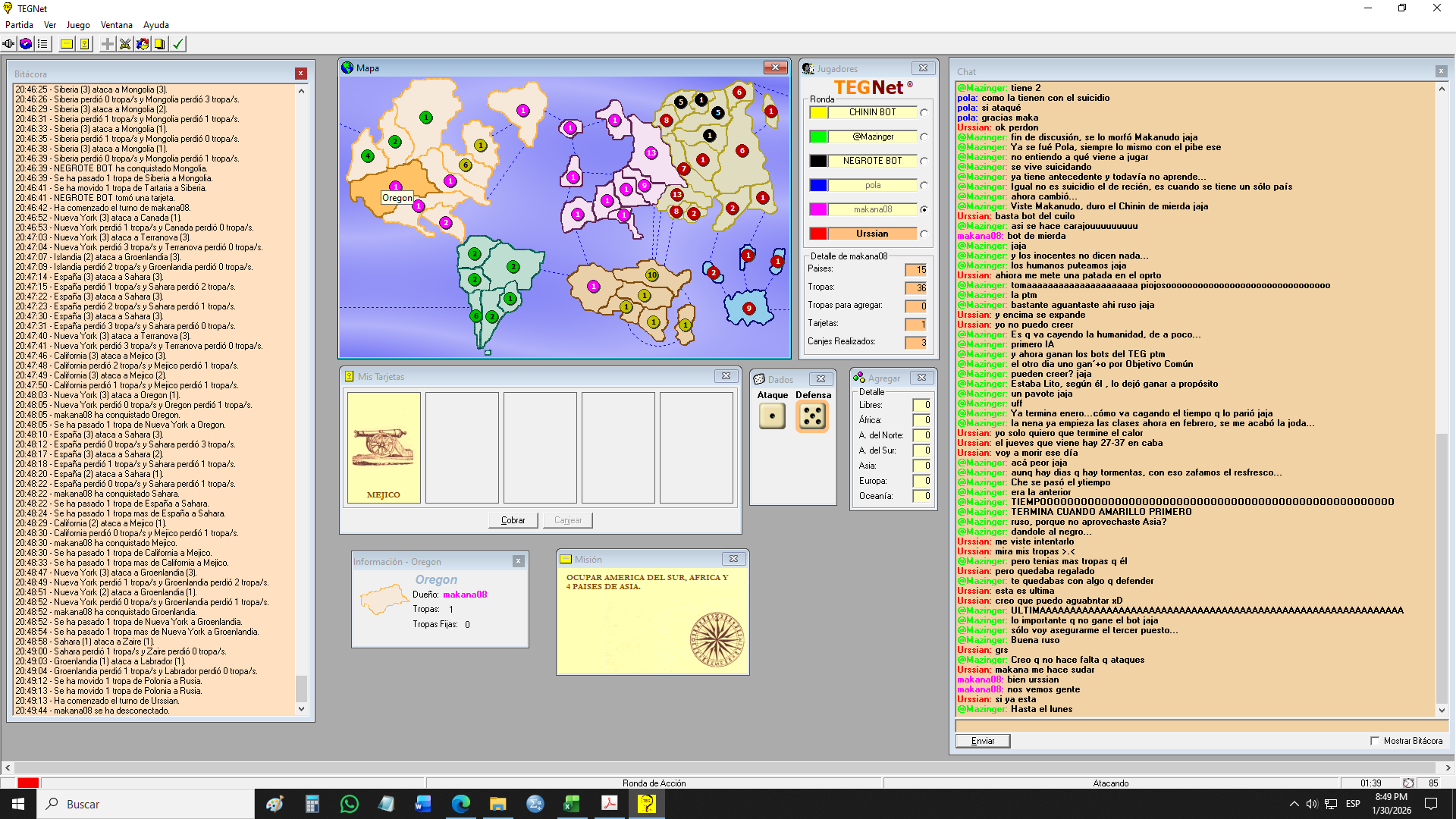Click the gray plus add troops icon
This screenshot has width=1456, height=819.
108,44
